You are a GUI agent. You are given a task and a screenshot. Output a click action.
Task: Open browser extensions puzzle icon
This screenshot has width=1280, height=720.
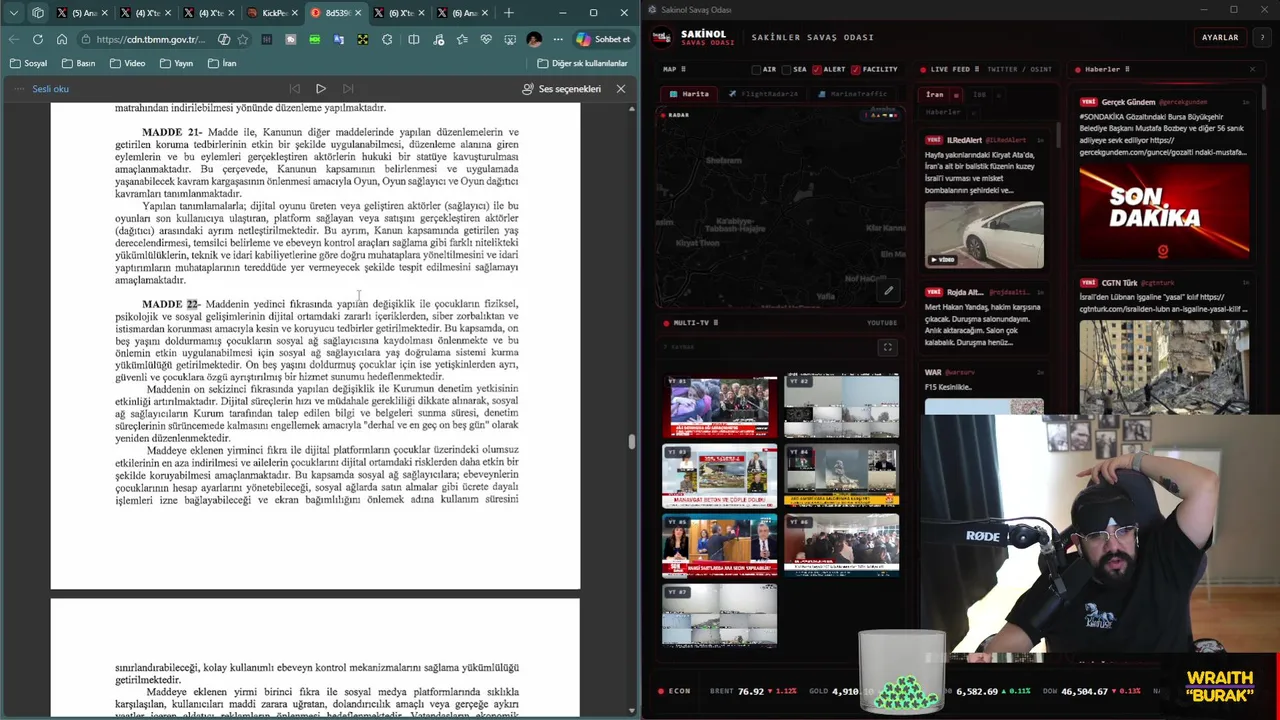point(387,39)
